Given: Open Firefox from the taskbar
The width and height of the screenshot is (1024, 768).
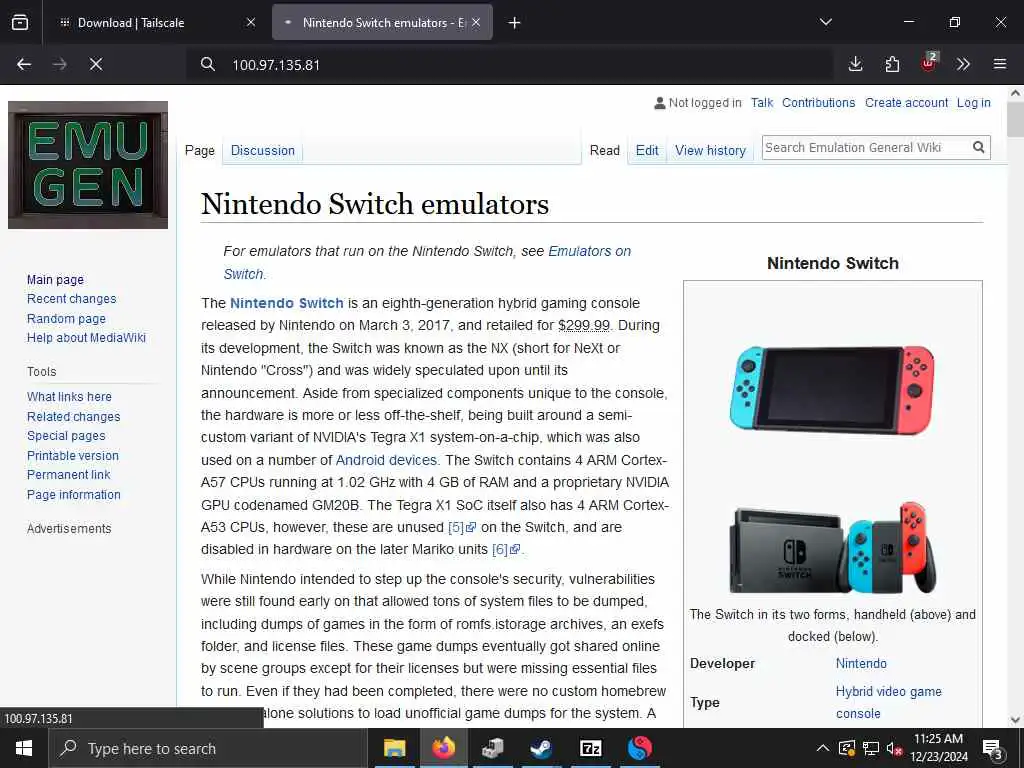Looking at the screenshot, I should point(443,748).
